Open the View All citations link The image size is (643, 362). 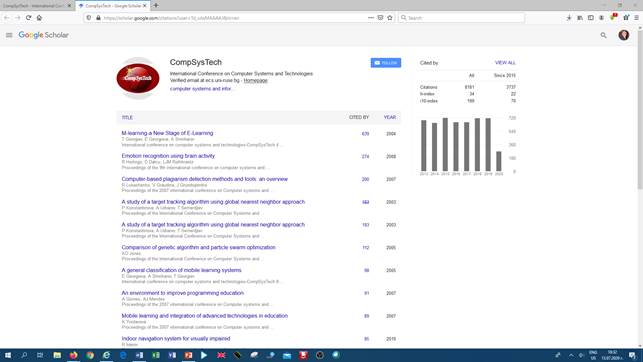click(x=505, y=63)
